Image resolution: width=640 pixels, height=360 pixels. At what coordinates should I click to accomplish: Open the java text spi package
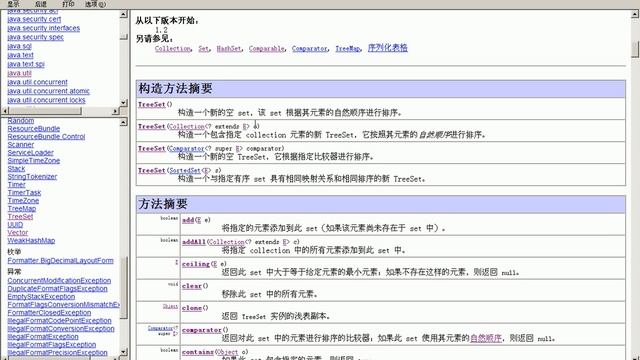pos(26,64)
